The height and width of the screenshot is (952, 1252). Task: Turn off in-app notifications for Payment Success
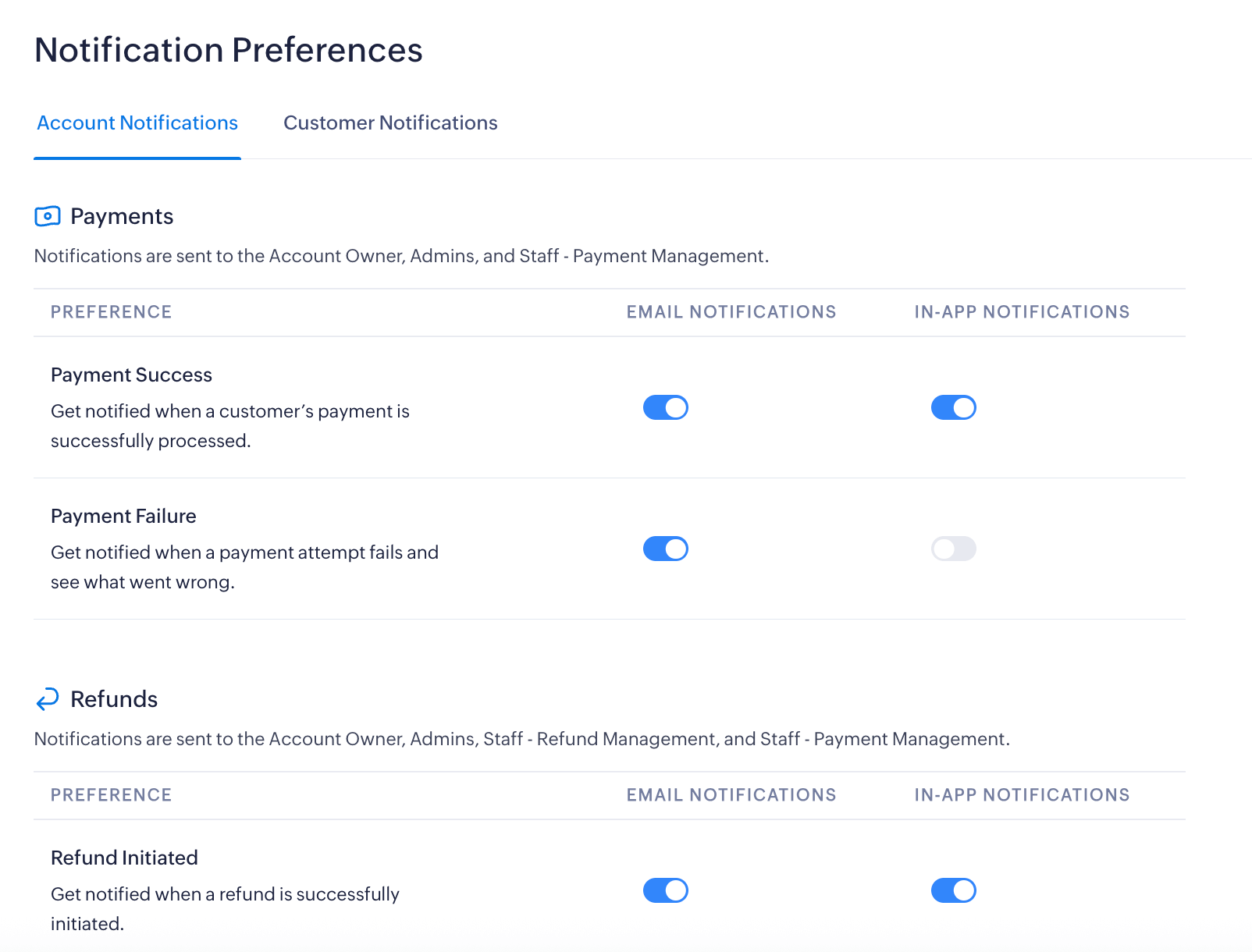tap(953, 407)
